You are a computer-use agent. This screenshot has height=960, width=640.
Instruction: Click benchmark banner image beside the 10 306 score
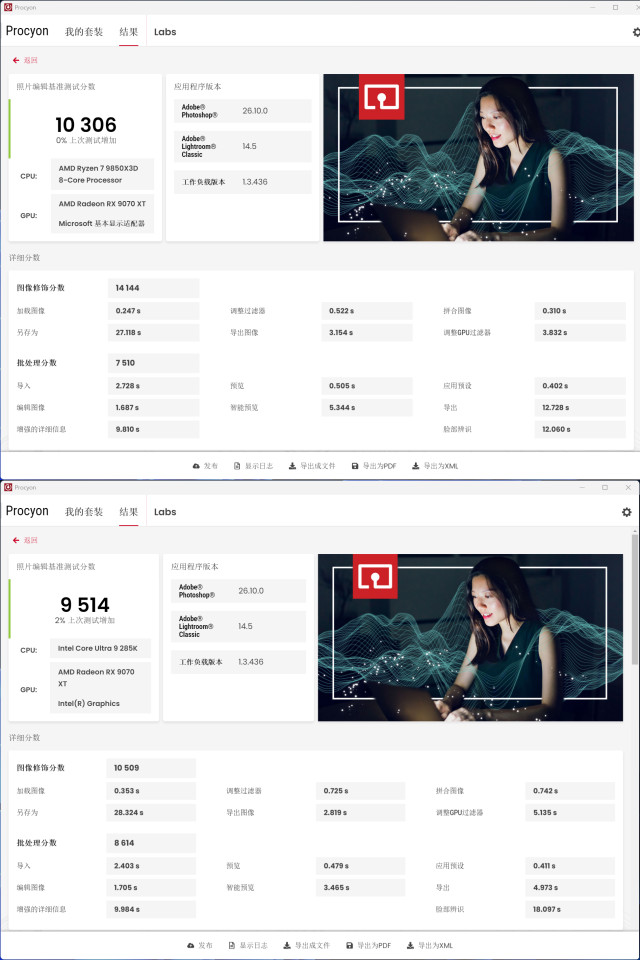coord(478,157)
